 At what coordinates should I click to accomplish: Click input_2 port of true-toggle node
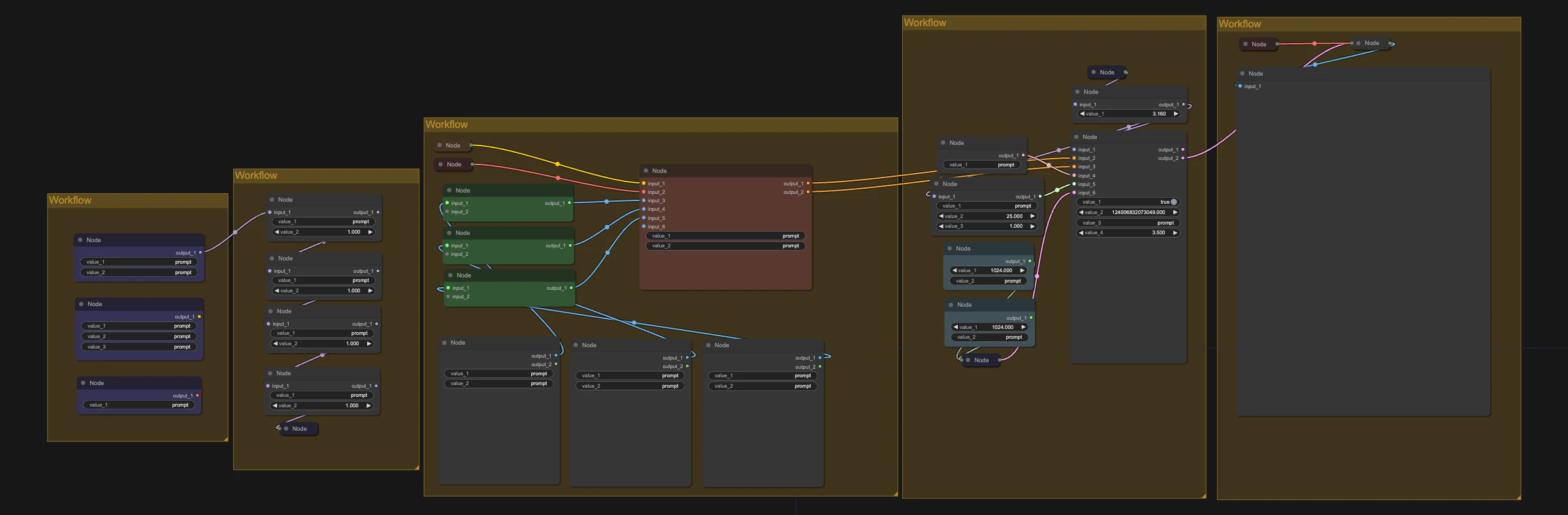(1074, 158)
